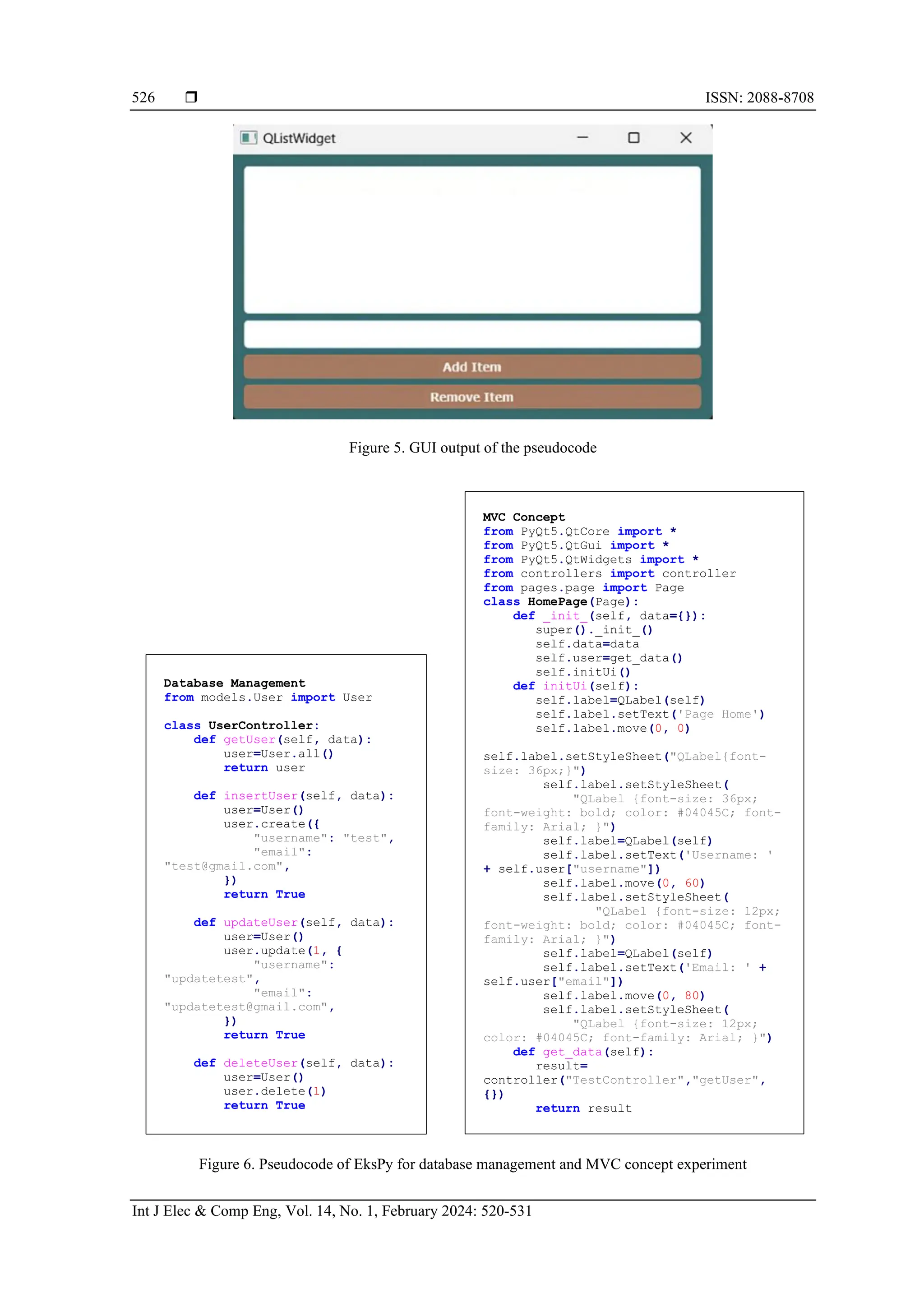924x1307 pixels.
Task: Click the class HomePage(Page) line
Action: click(x=561, y=602)
